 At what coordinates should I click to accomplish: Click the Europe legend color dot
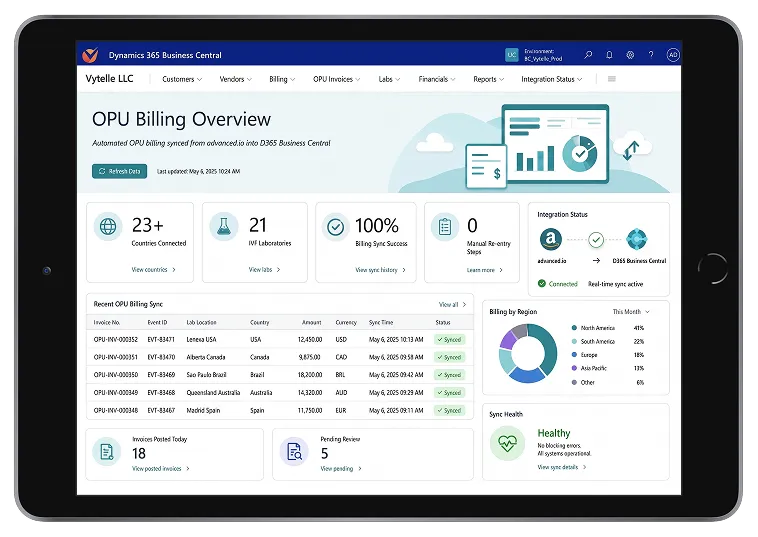[x=574, y=355]
